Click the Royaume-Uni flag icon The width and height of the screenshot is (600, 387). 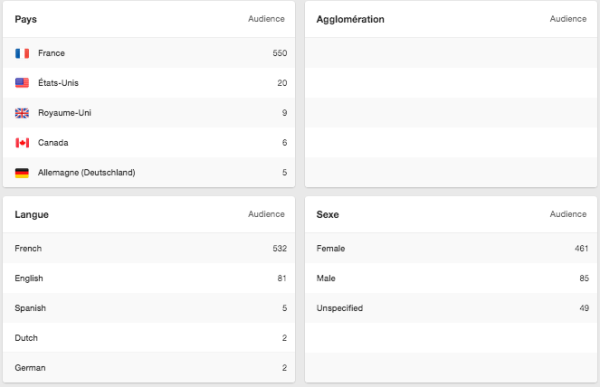(x=22, y=113)
